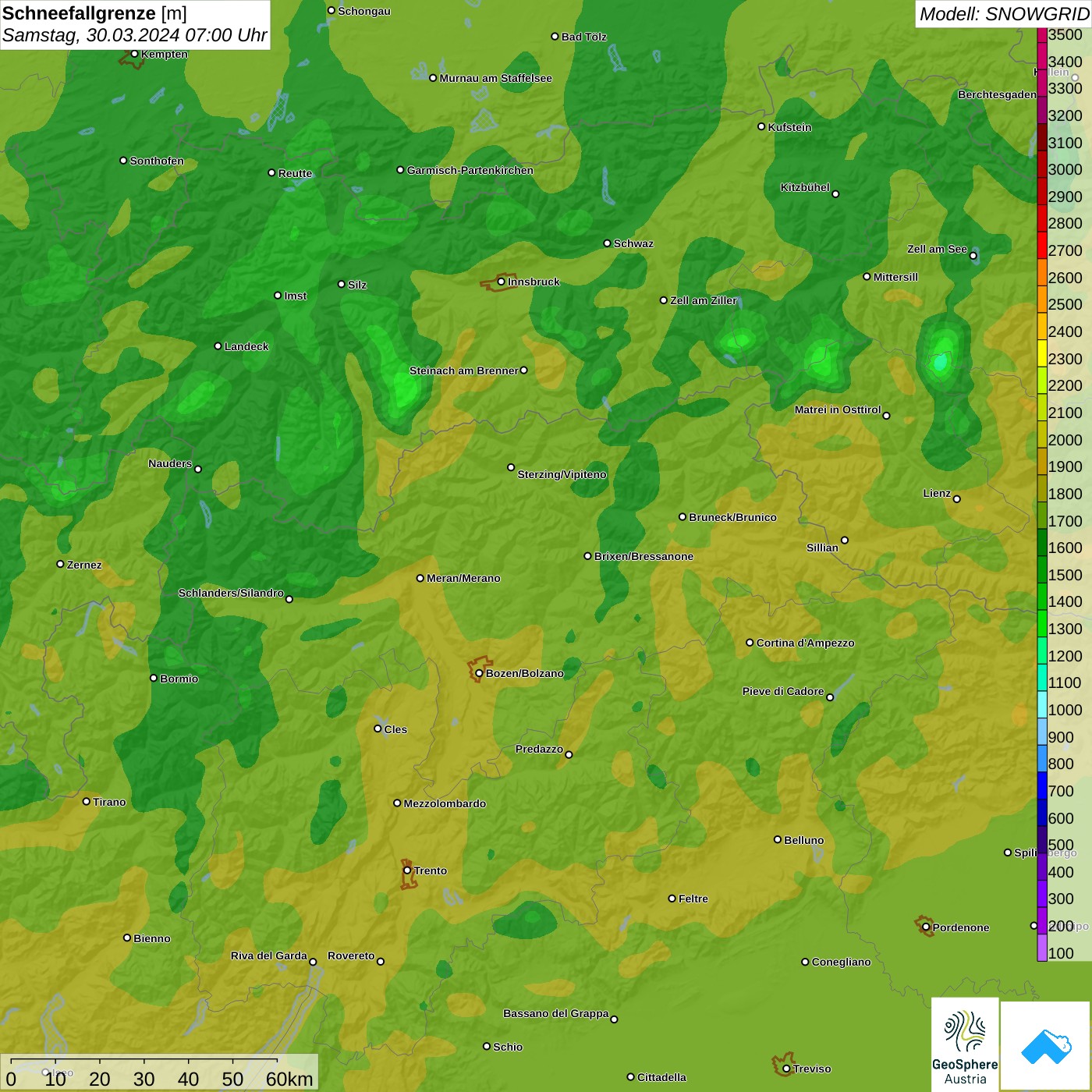Click the 'Modell: SNOWGRID' label

[1003, 14]
